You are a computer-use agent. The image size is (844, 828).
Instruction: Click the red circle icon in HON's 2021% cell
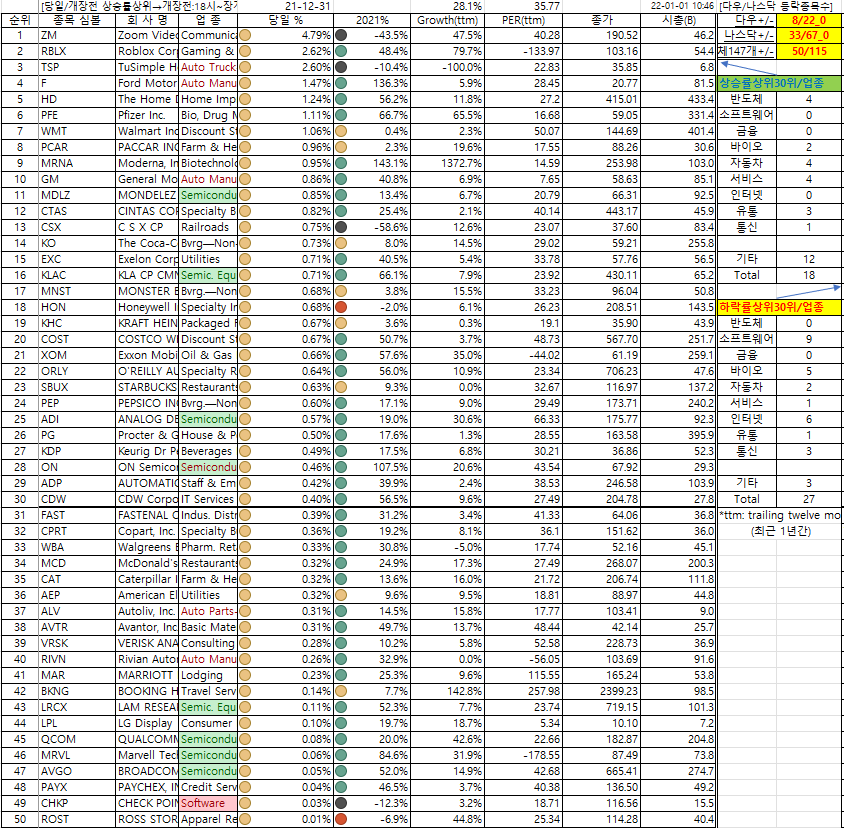click(341, 307)
